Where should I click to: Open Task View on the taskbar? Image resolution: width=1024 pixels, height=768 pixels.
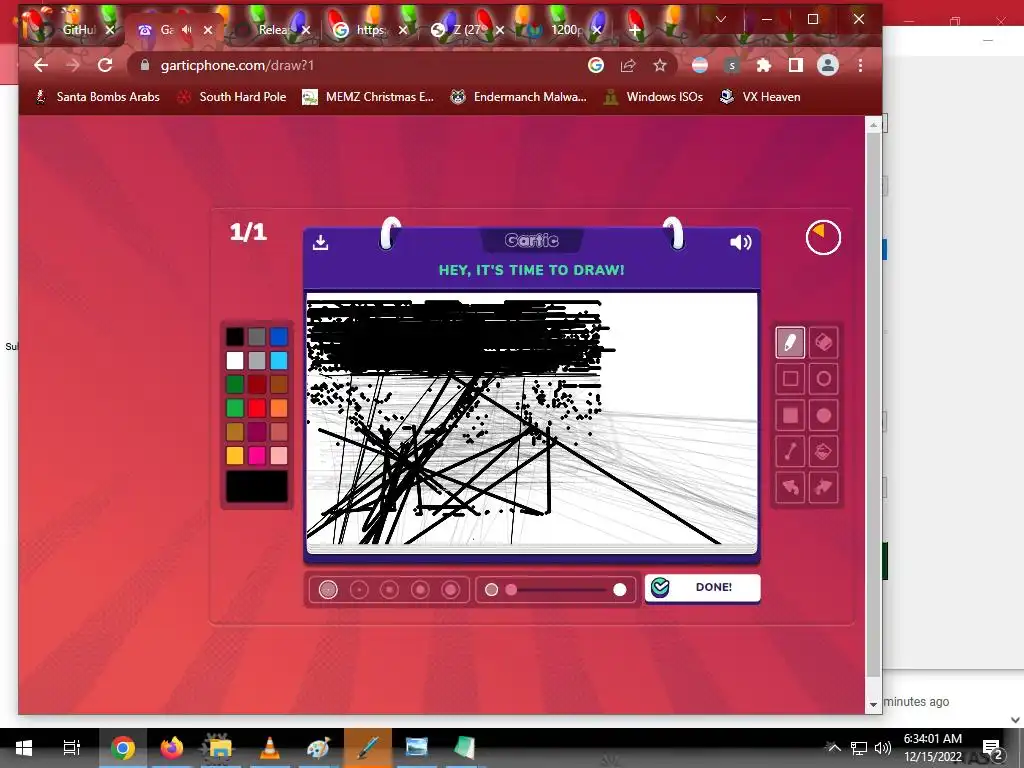[x=72, y=748]
